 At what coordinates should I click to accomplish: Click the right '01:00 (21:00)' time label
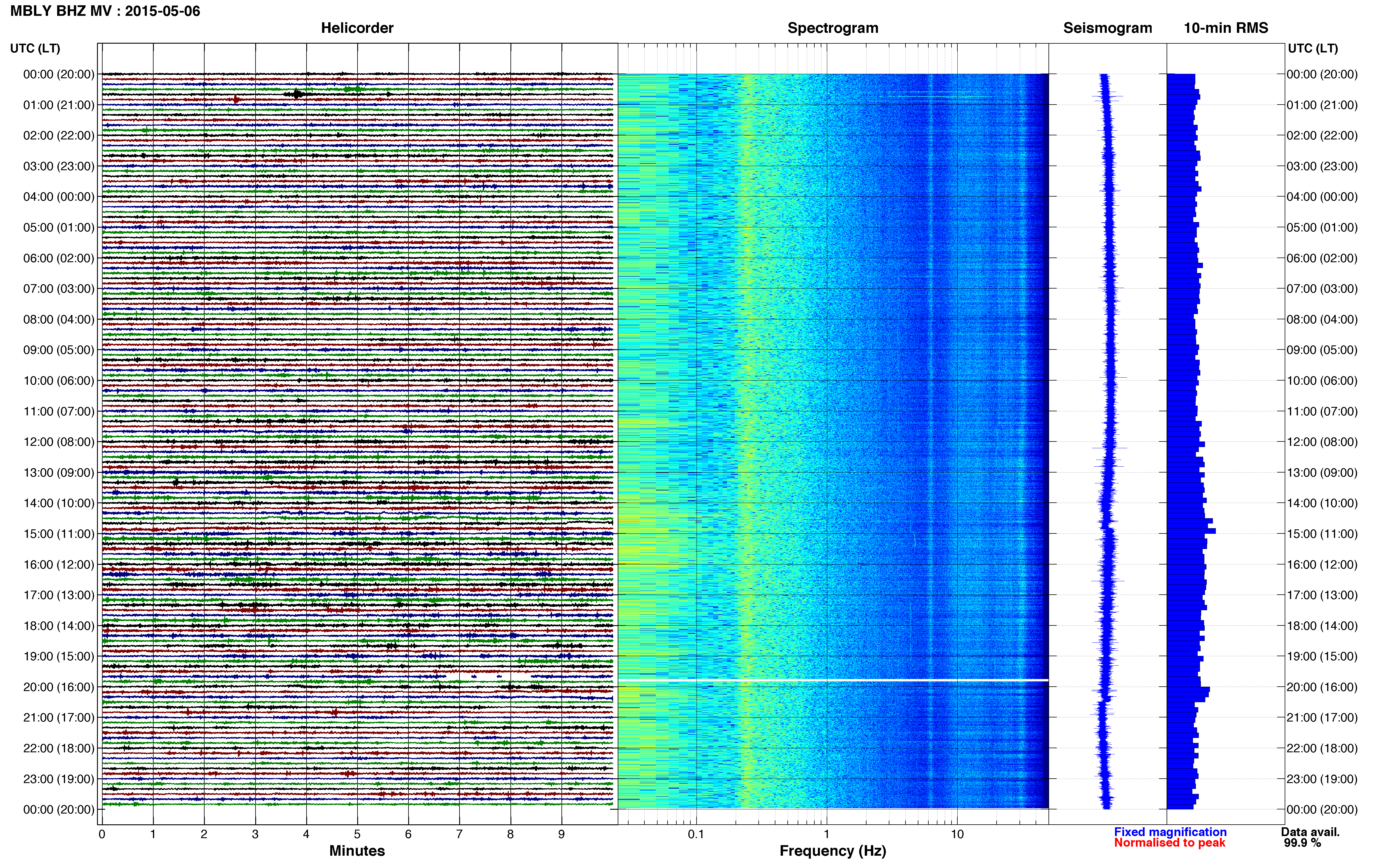[x=1322, y=105]
